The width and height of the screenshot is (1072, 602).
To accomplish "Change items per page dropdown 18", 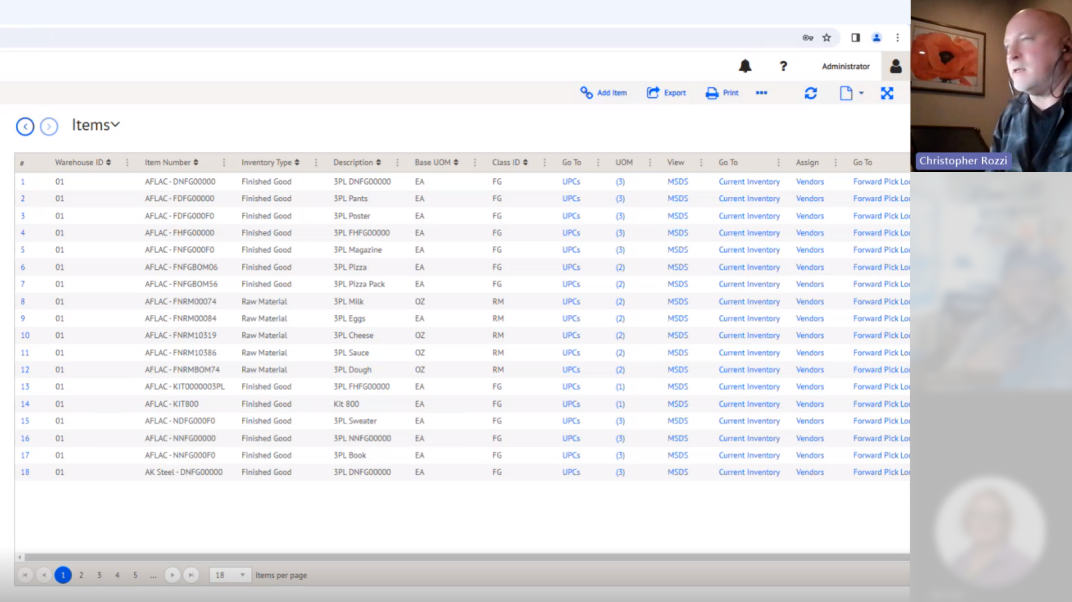I will coord(230,575).
